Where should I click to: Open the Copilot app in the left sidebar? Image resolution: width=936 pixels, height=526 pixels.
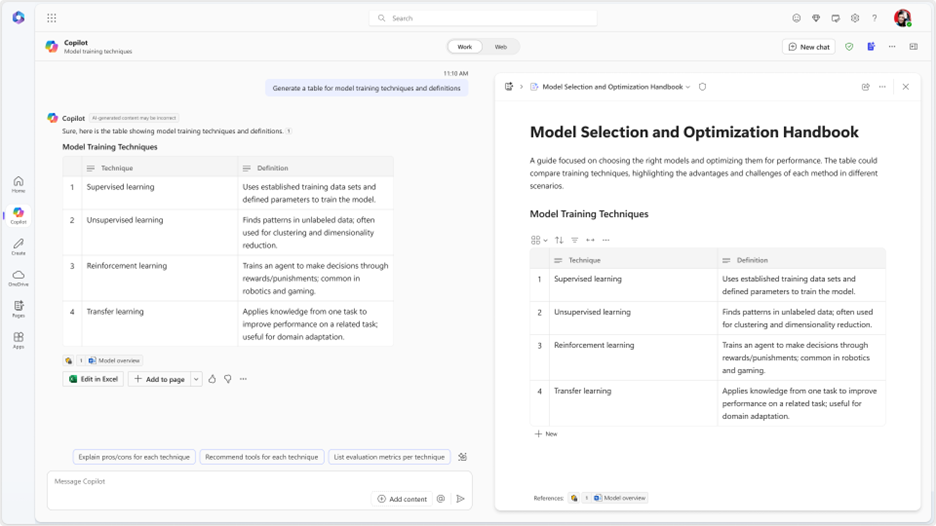18,214
